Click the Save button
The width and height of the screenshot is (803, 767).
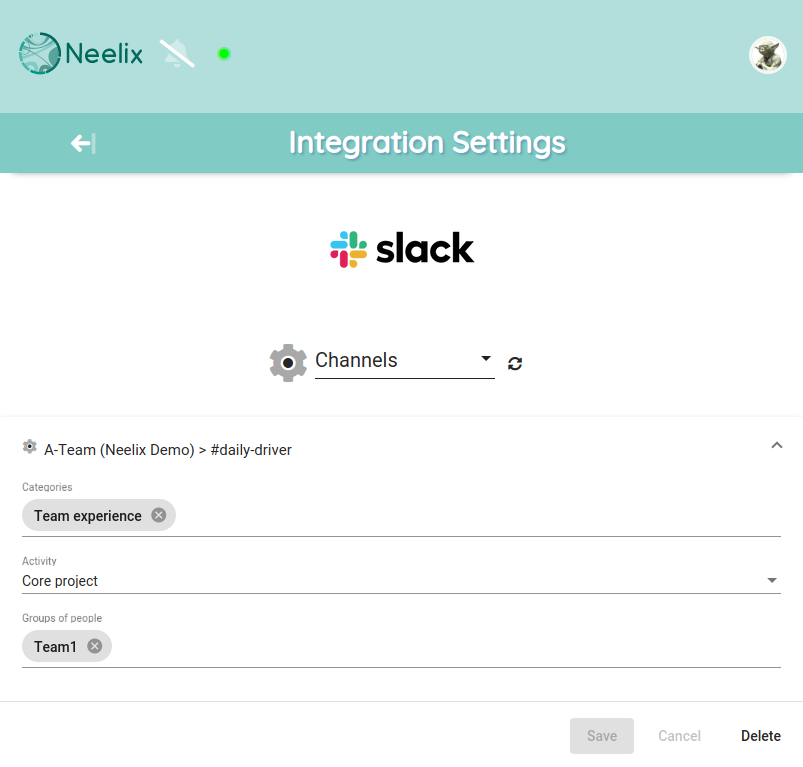pyautogui.click(x=602, y=736)
